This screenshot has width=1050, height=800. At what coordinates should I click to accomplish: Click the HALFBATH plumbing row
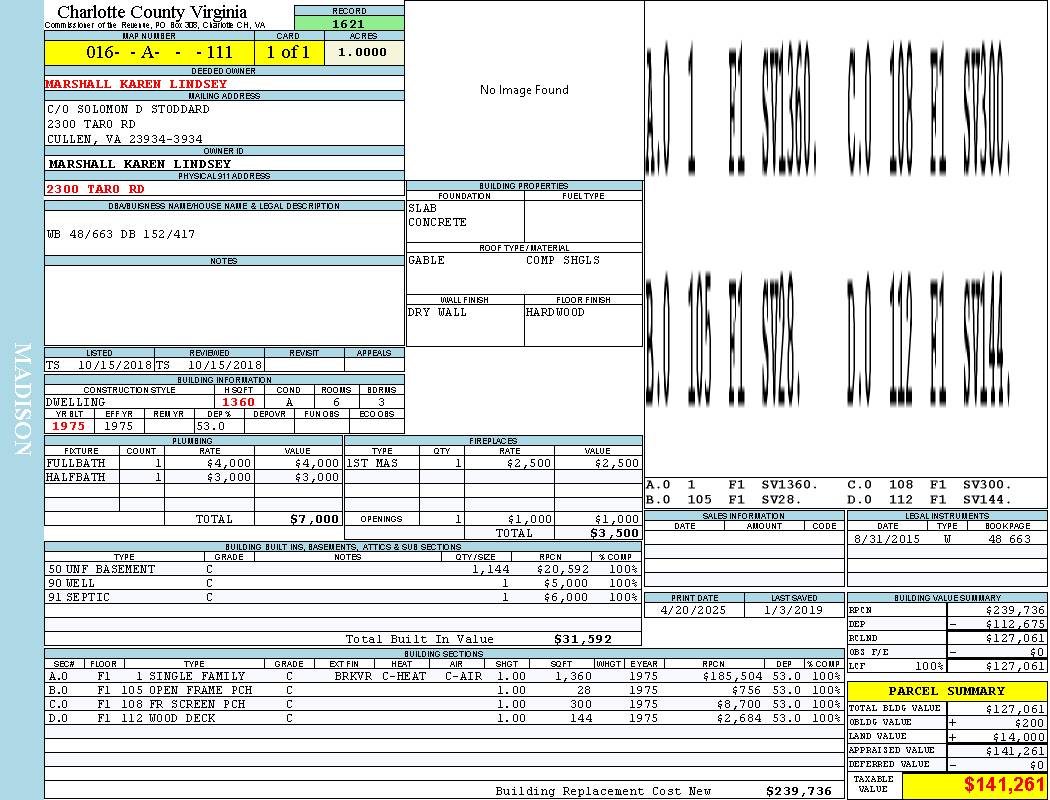(x=194, y=477)
